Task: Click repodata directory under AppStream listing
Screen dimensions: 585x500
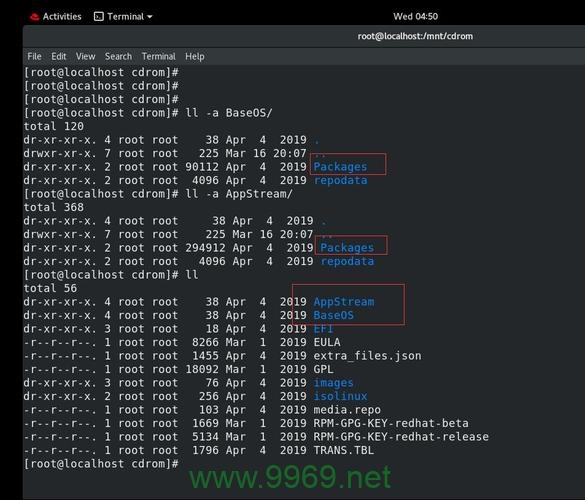Action: click(x=347, y=261)
